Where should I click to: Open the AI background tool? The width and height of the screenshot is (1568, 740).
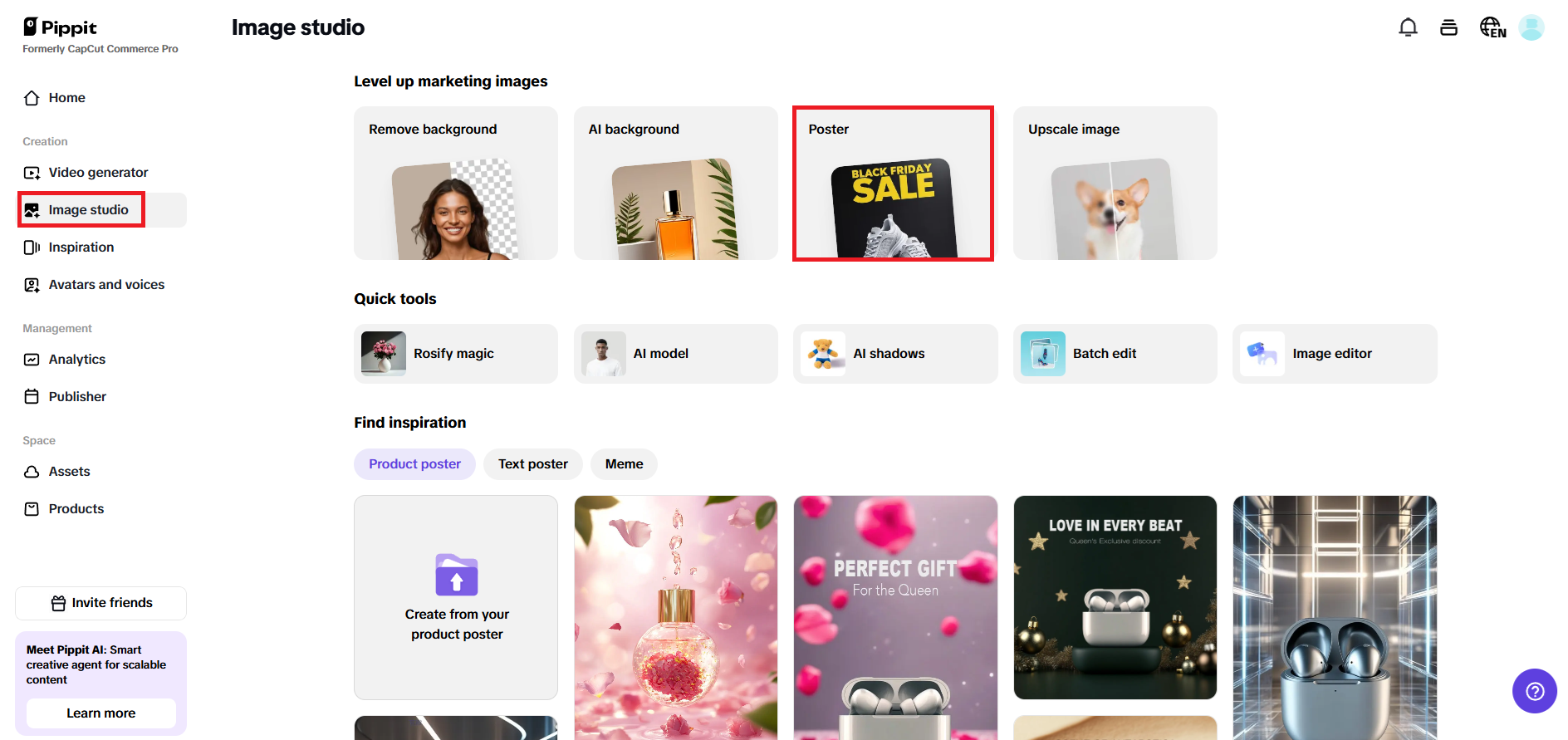675,183
